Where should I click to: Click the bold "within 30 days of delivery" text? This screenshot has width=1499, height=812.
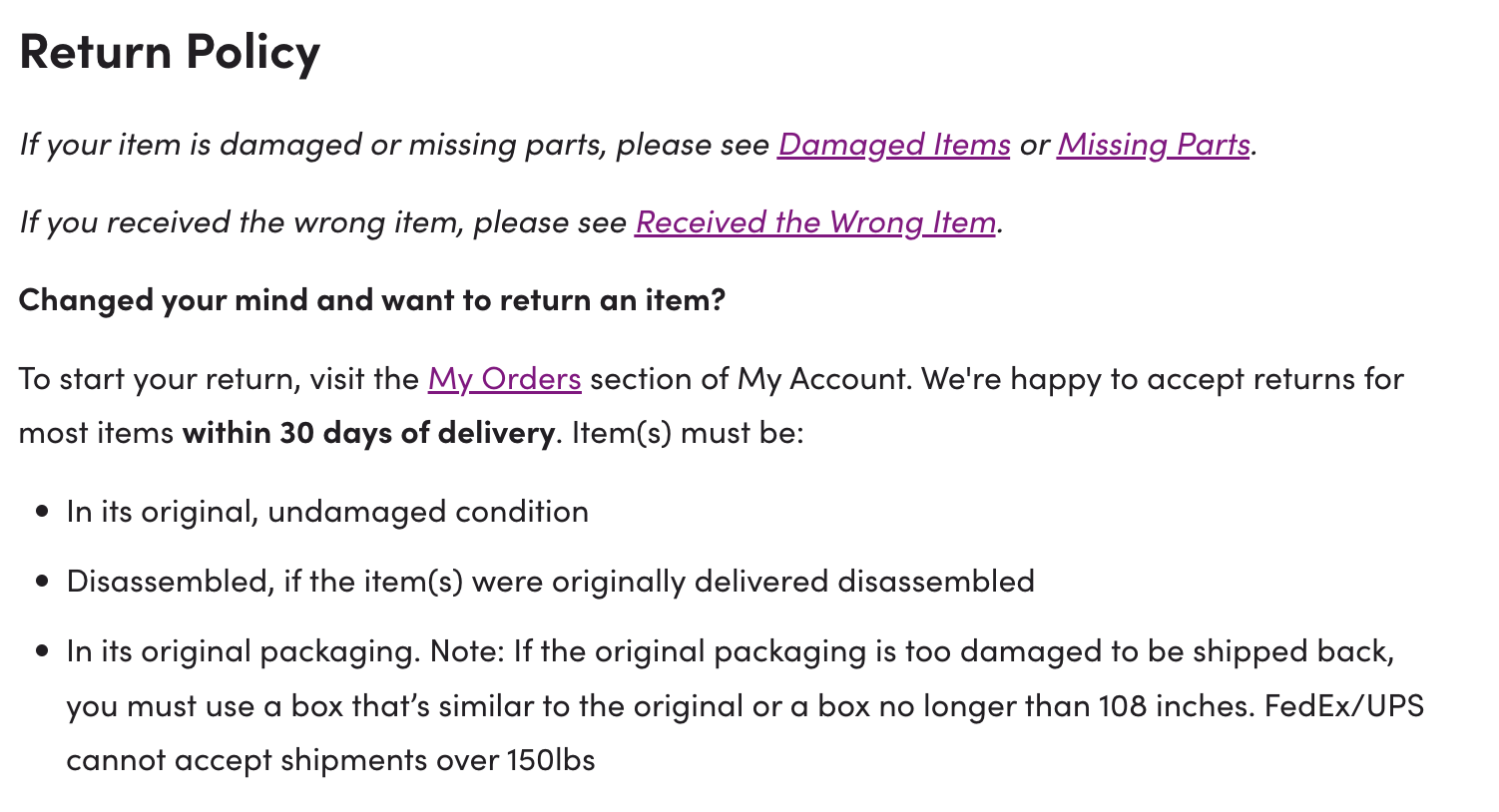pyautogui.click(x=368, y=433)
